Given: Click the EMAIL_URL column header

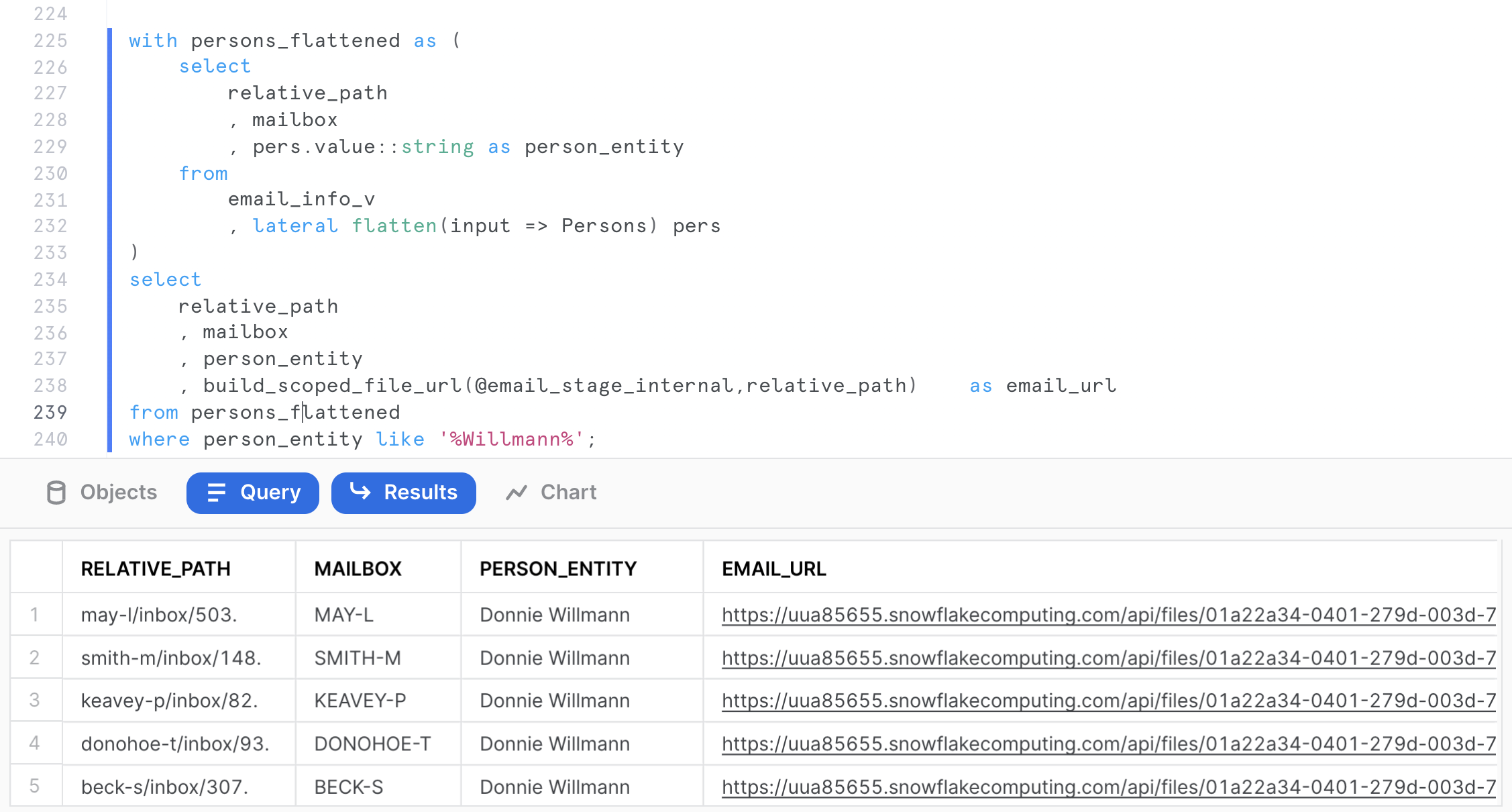Looking at the screenshot, I should point(773,568).
